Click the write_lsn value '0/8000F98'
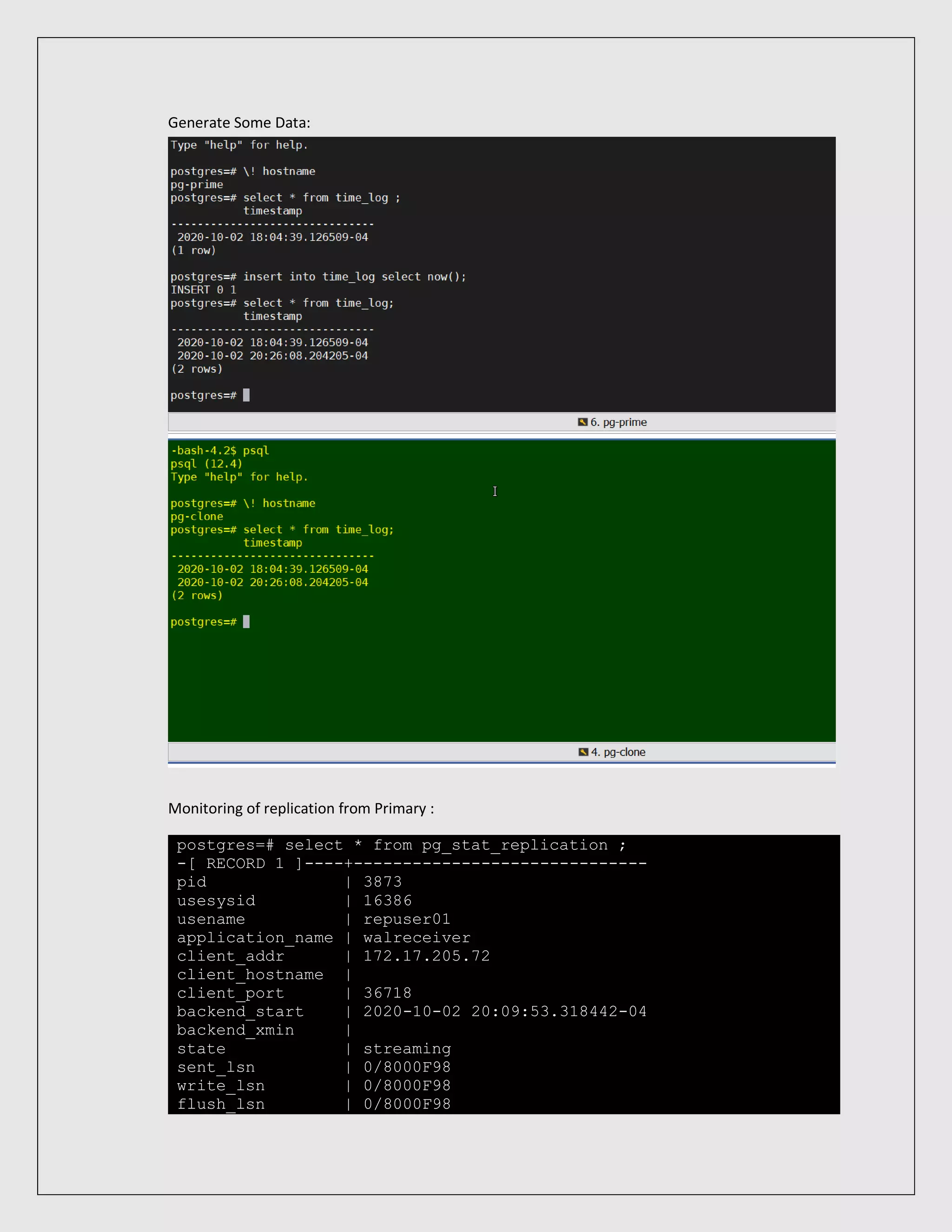Screen dimensions: 952x1232 point(407,1086)
